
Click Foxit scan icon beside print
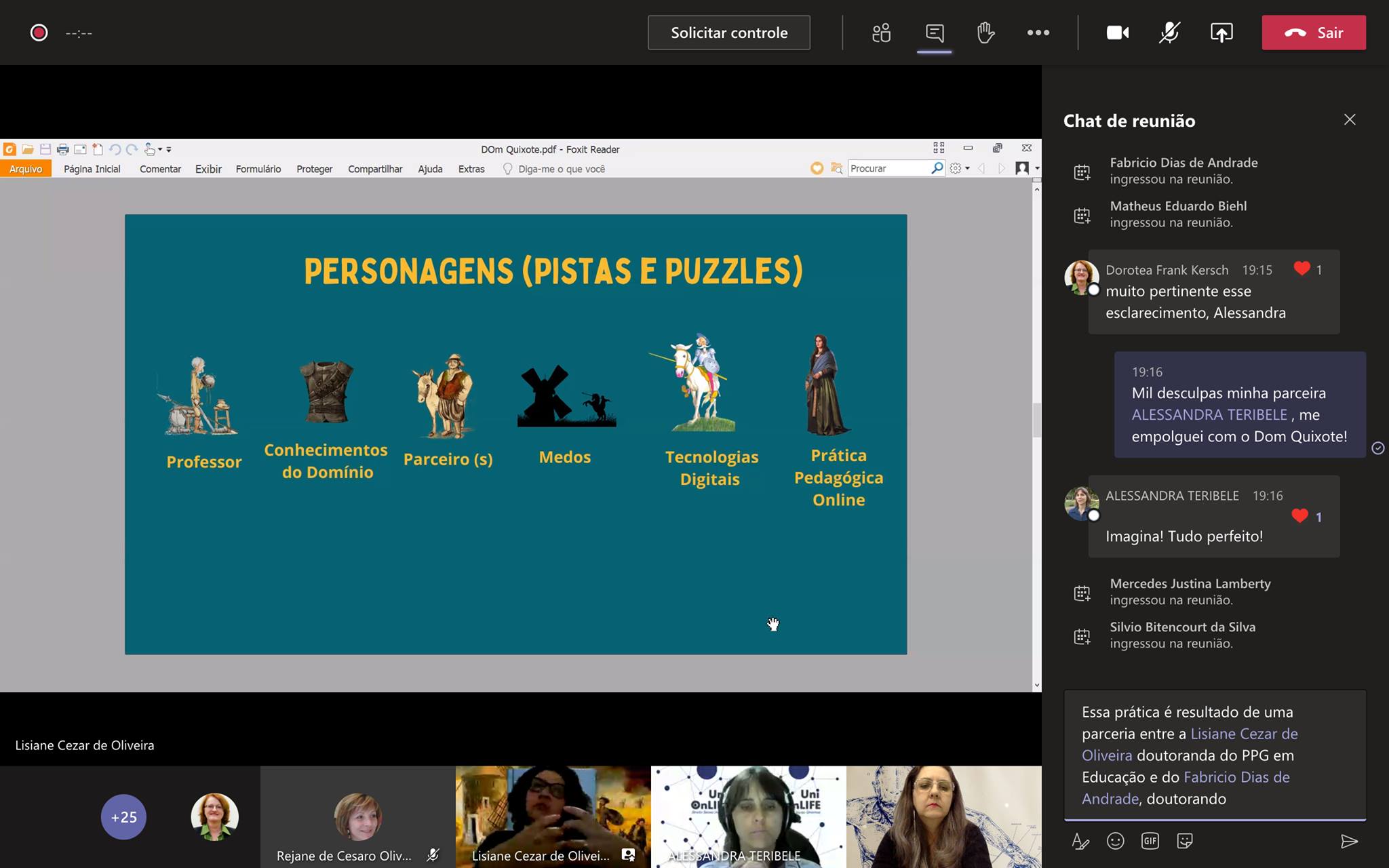point(80,149)
